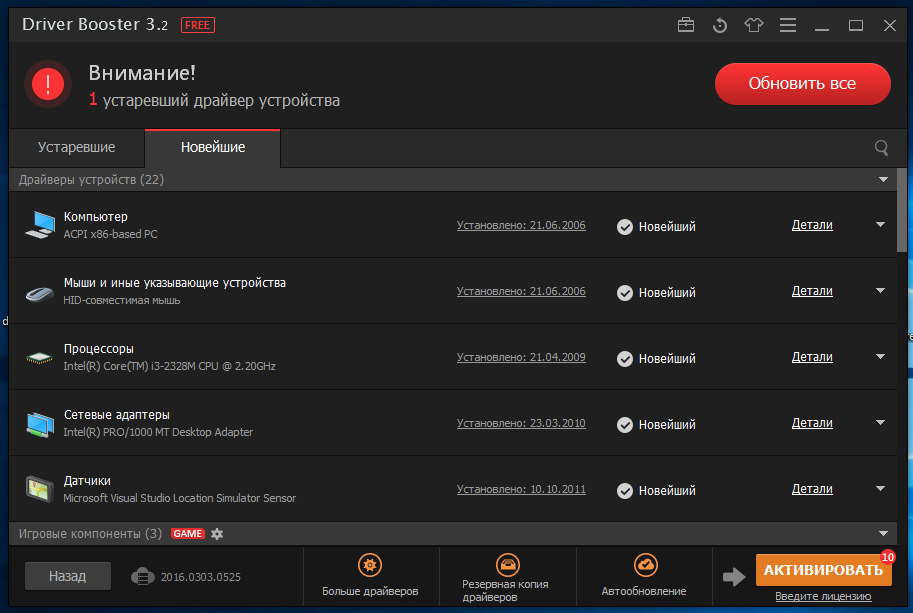Click the restore history icon

coord(720,25)
